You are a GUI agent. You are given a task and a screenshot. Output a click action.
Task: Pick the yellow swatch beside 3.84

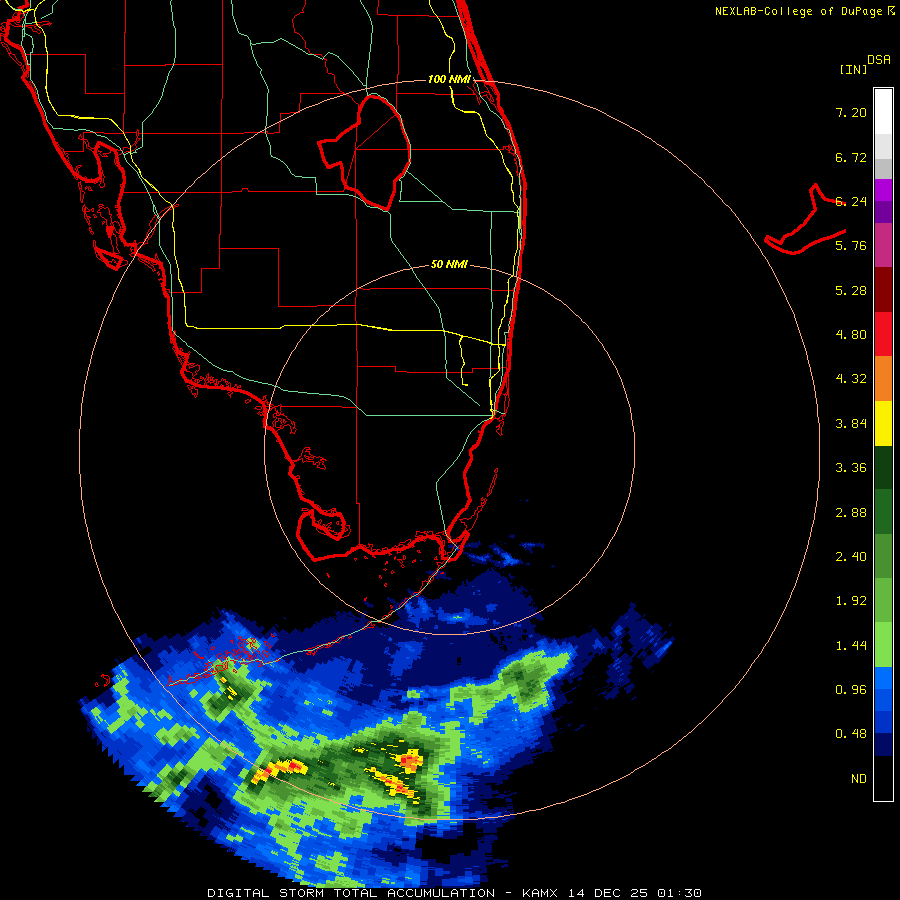[883, 423]
